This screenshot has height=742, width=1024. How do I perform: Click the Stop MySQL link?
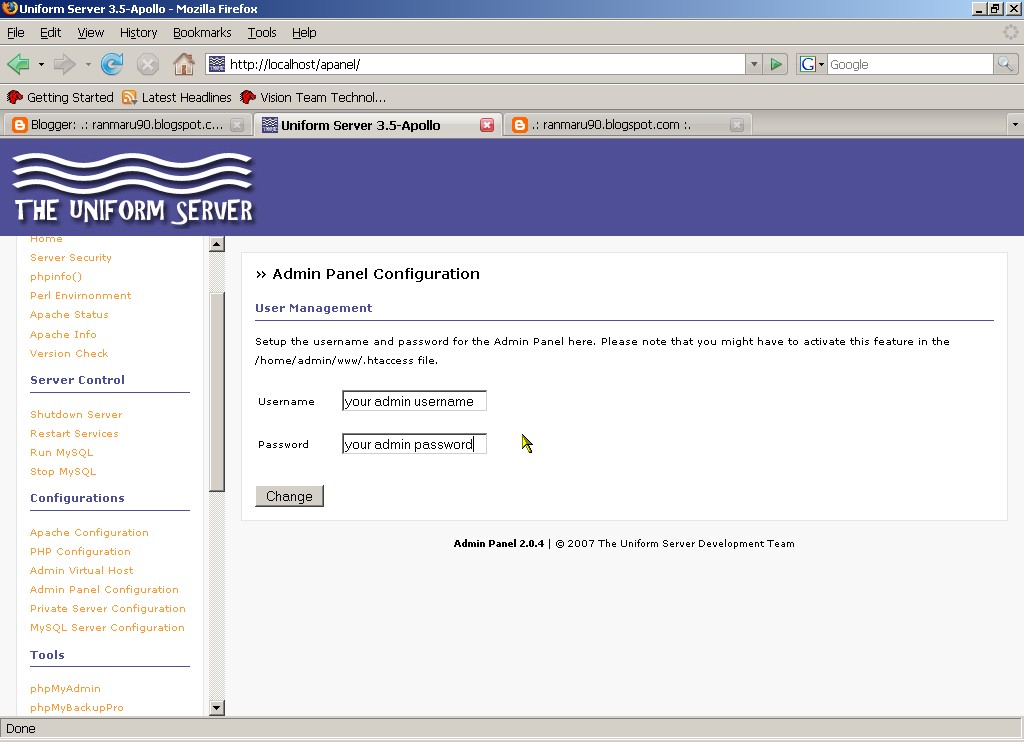pos(63,471)
